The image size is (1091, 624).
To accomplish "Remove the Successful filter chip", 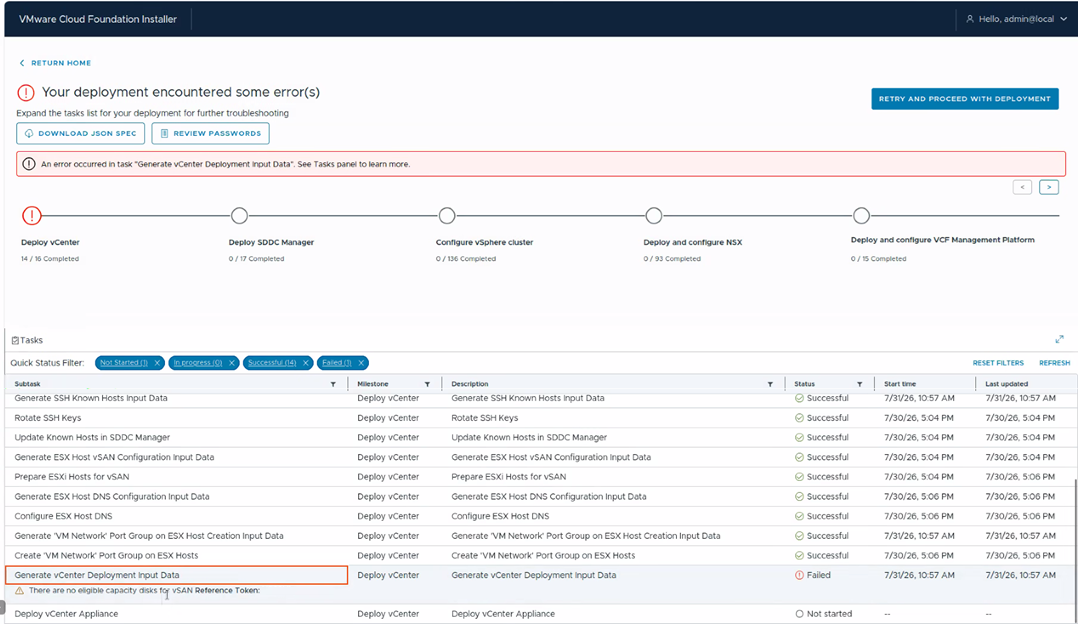I will (x=305, y=363).
